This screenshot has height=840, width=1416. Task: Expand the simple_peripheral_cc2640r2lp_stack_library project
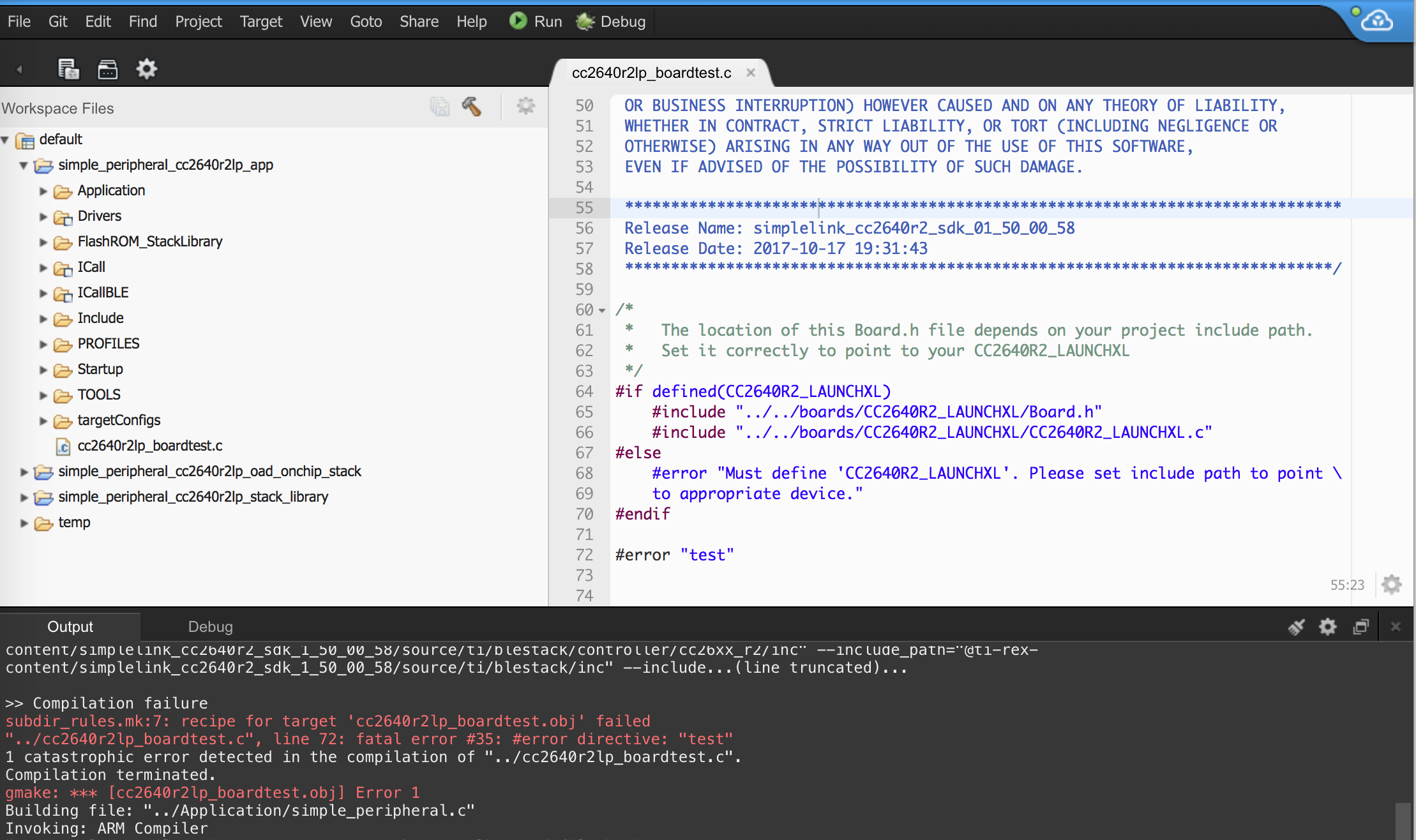[x=24, y=497]
